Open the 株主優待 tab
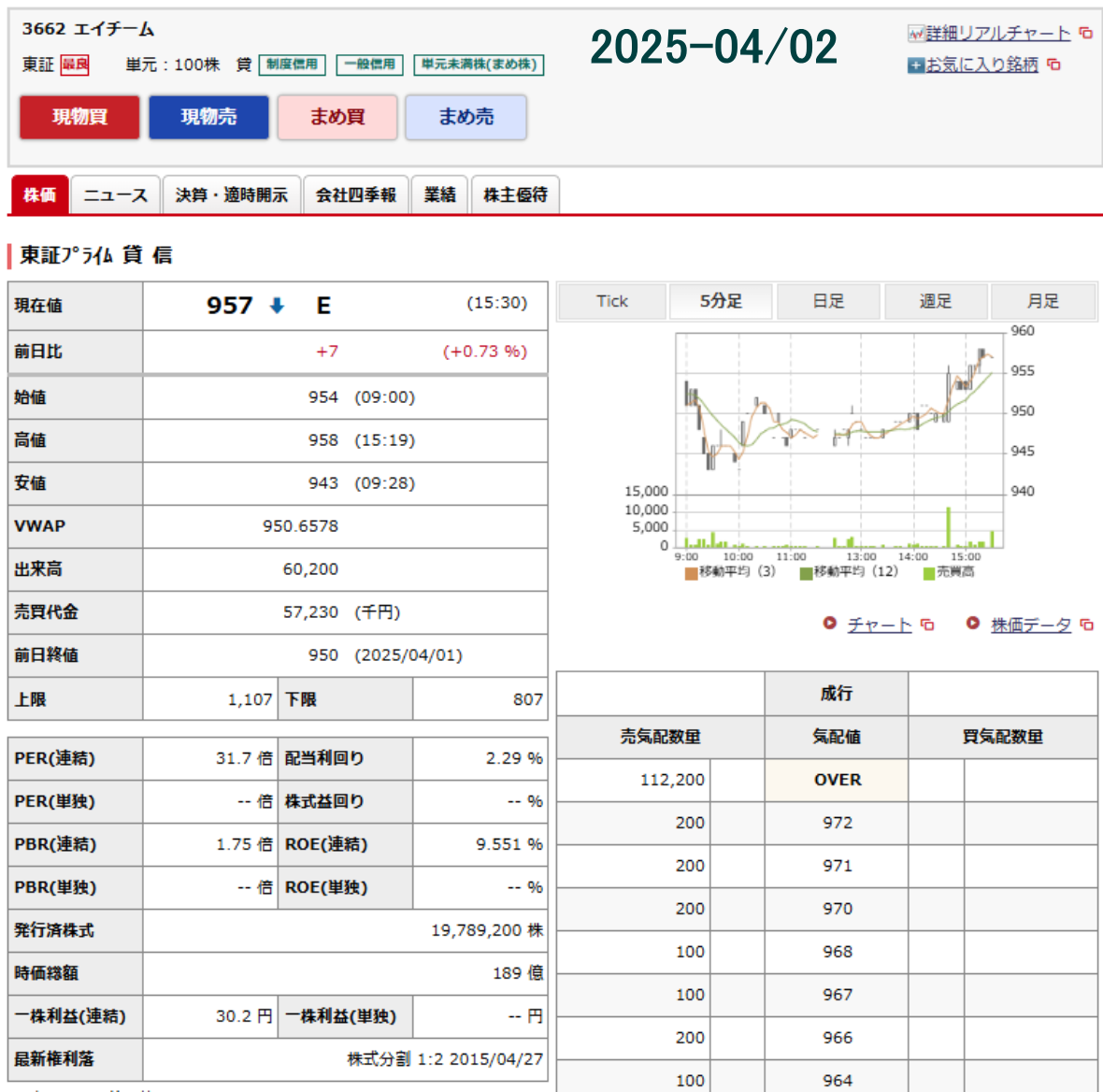The image size is (1103, 1092). 515,194
